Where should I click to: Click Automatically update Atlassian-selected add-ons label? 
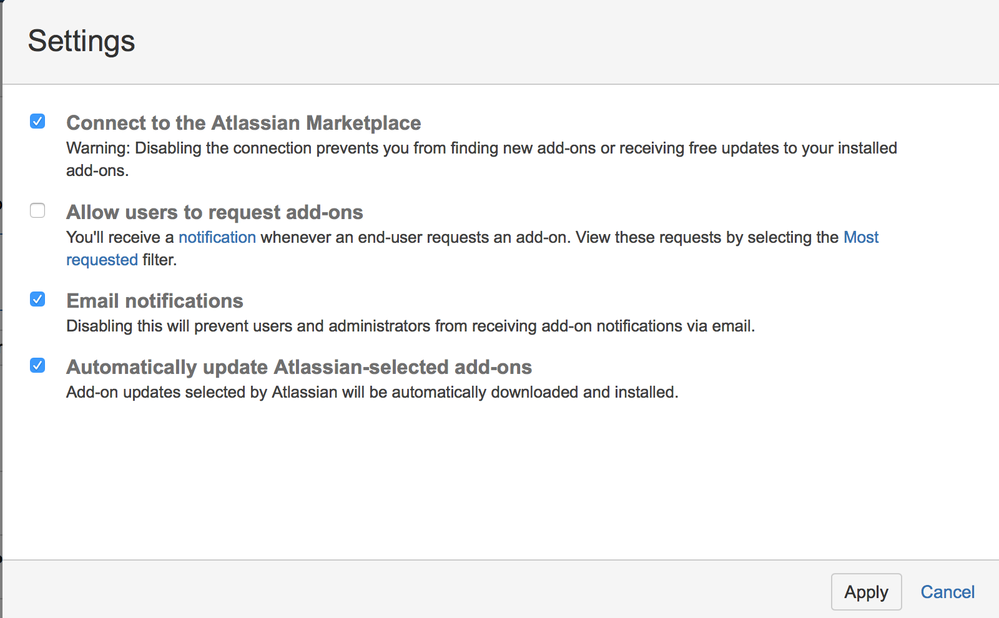[x=299, y=367]
